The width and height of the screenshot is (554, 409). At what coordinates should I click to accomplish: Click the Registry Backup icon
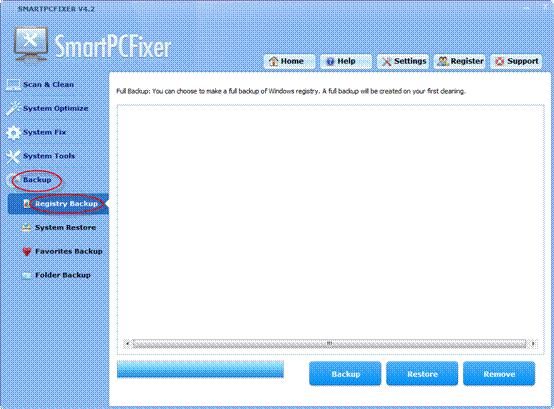(26, 203)
